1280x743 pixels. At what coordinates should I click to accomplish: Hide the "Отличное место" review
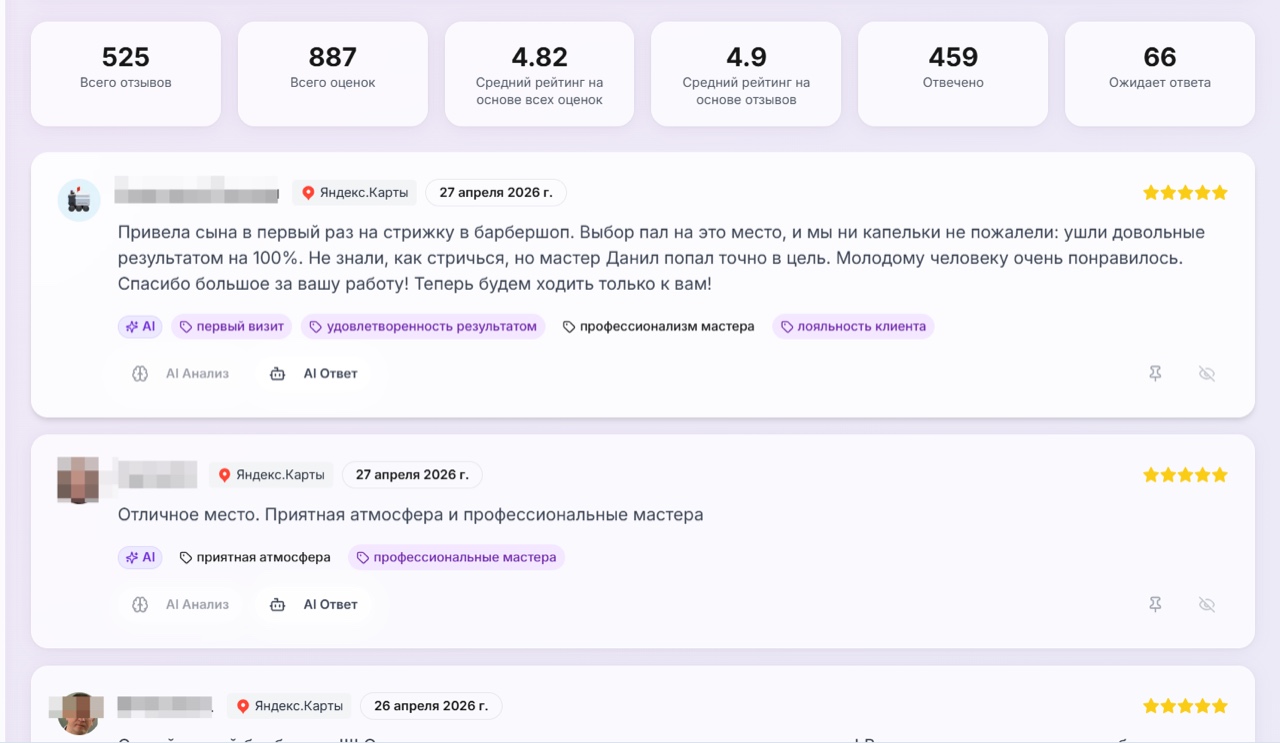pyautogui.click(x=1207, y=604)
